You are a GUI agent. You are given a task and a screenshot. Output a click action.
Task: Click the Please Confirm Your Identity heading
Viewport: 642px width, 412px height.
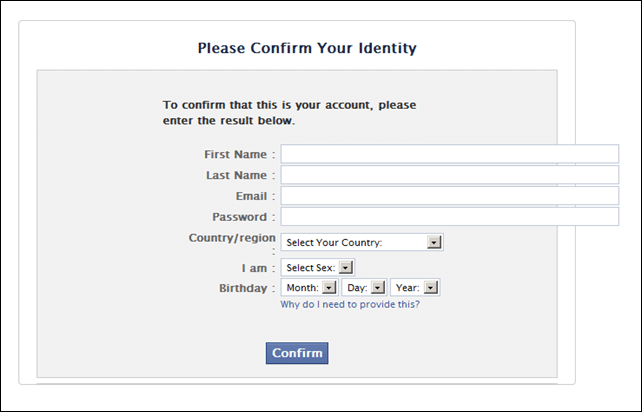point(307,48)
